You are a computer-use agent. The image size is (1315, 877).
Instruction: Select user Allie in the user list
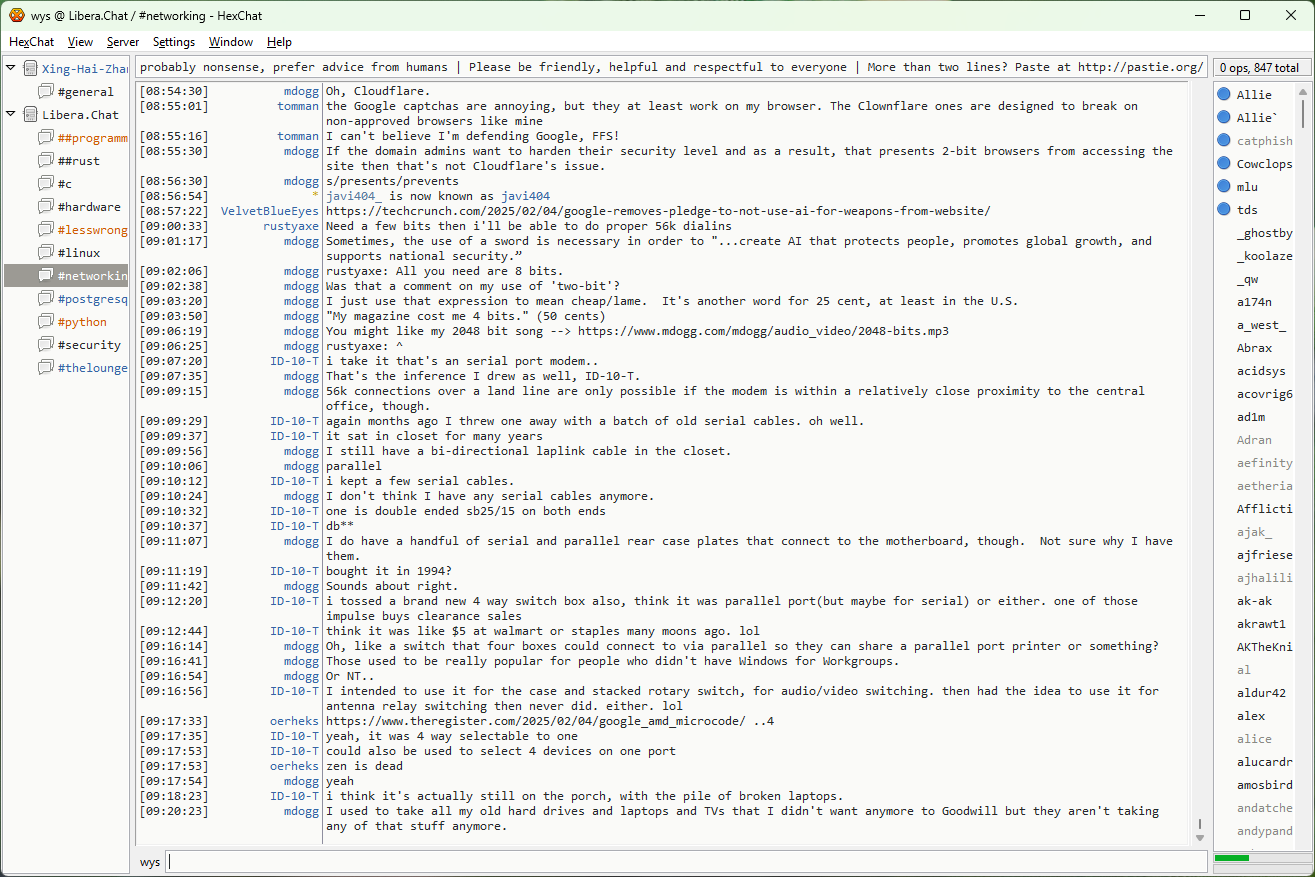click(x=1254, y=95)
